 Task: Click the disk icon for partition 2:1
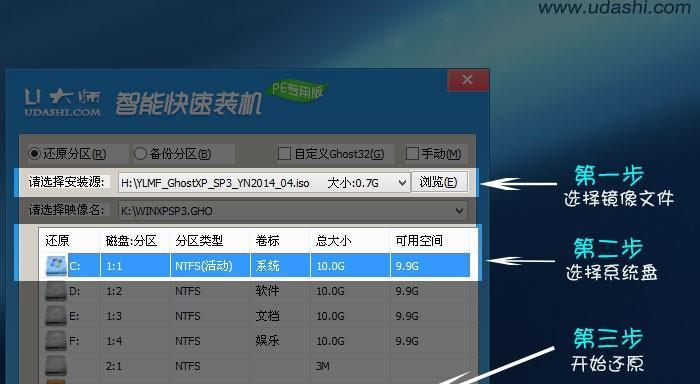point(56,365)
